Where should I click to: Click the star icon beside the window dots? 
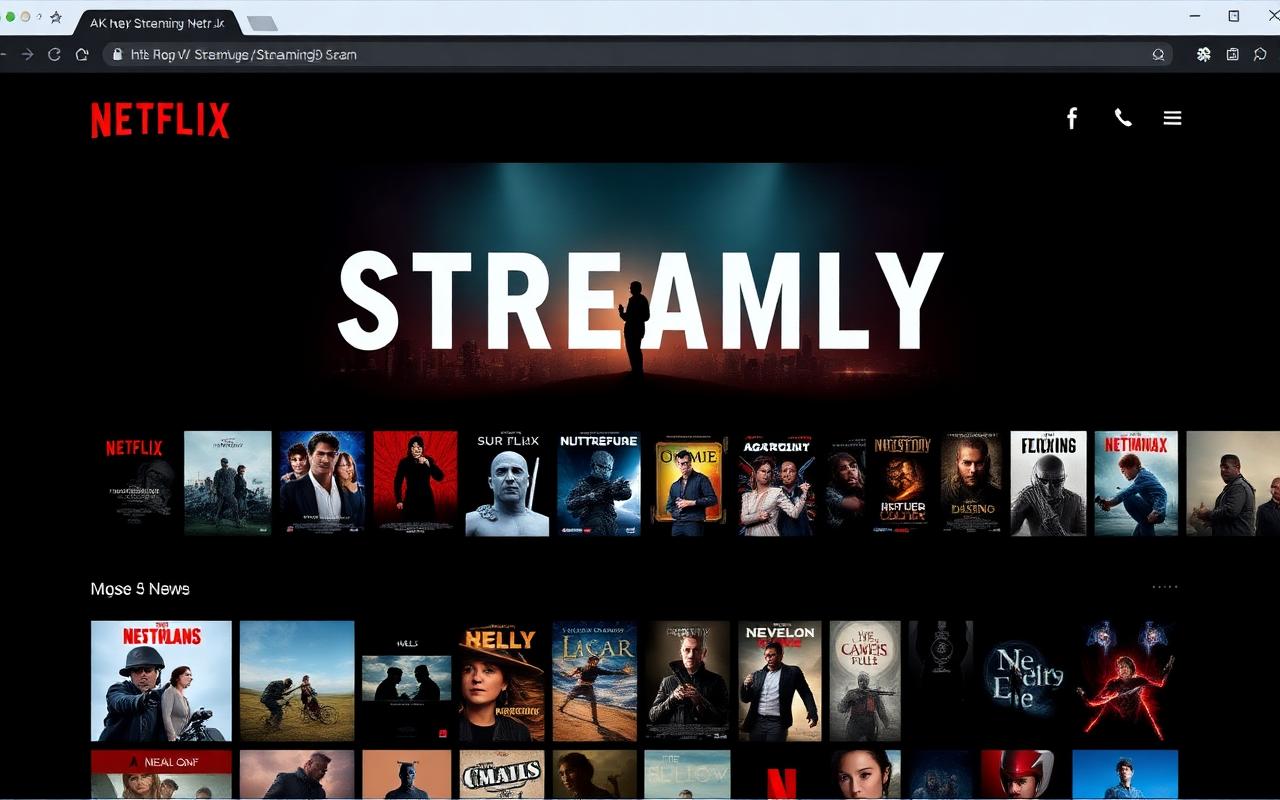point(56,17)
